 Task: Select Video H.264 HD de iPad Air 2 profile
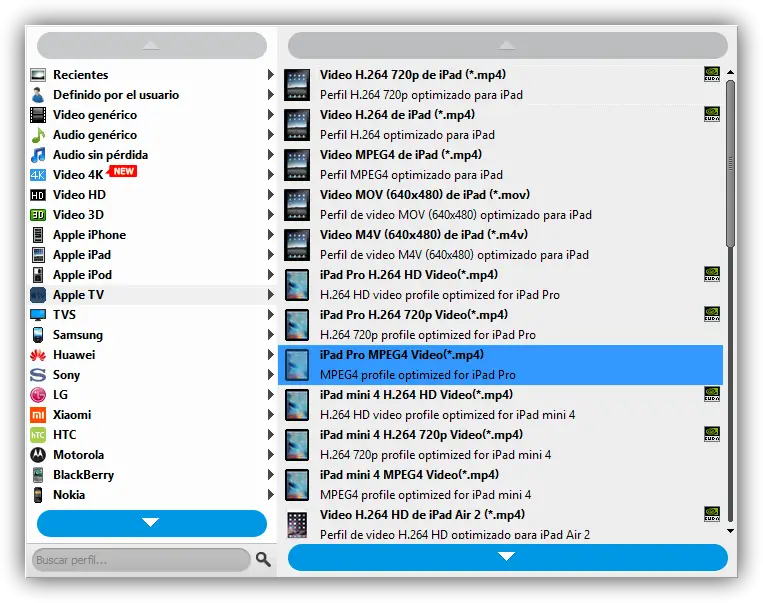(500, 524)
